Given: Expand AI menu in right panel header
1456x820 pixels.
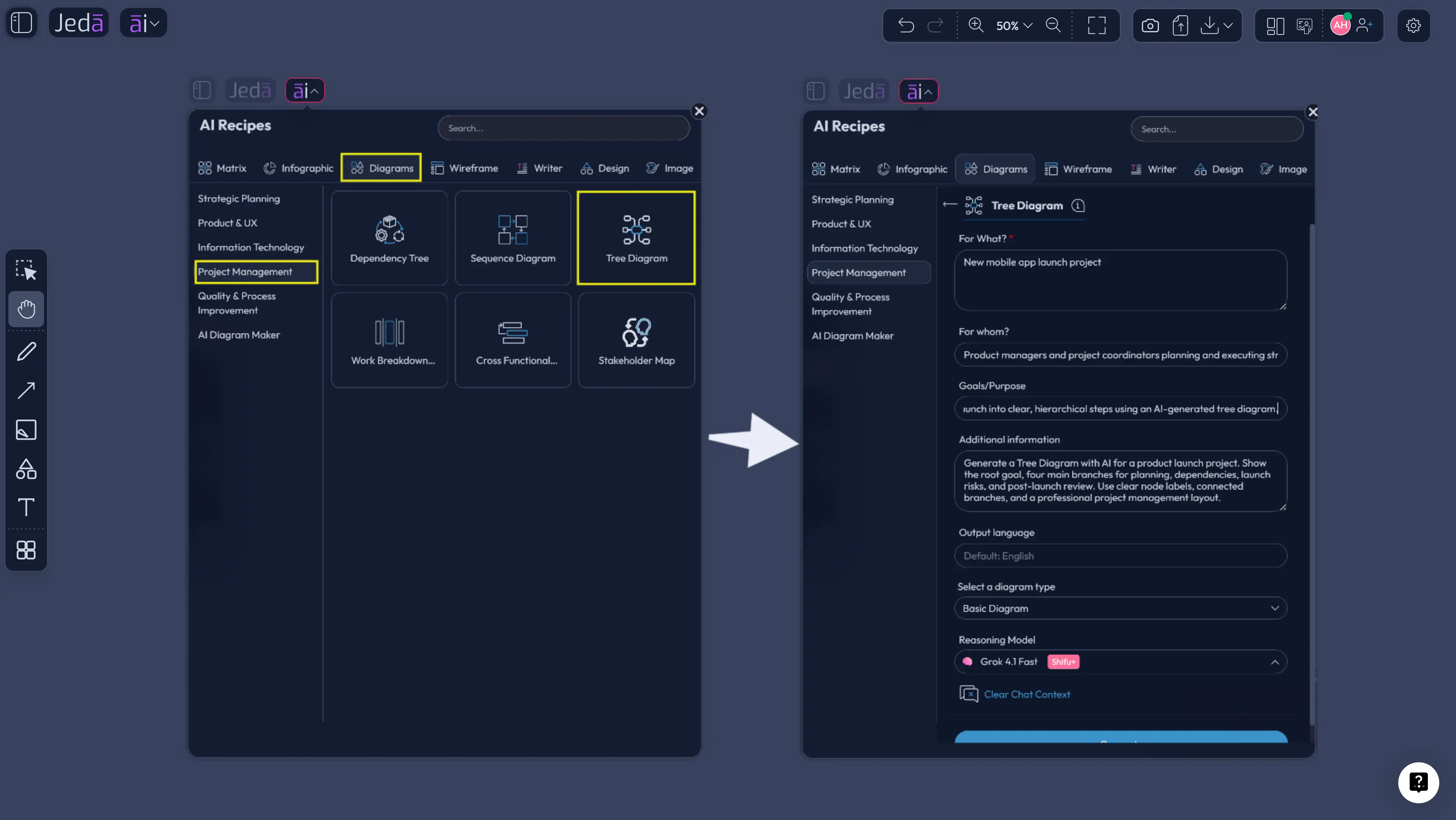Looking at the screenshot, I should coord(918,91).
